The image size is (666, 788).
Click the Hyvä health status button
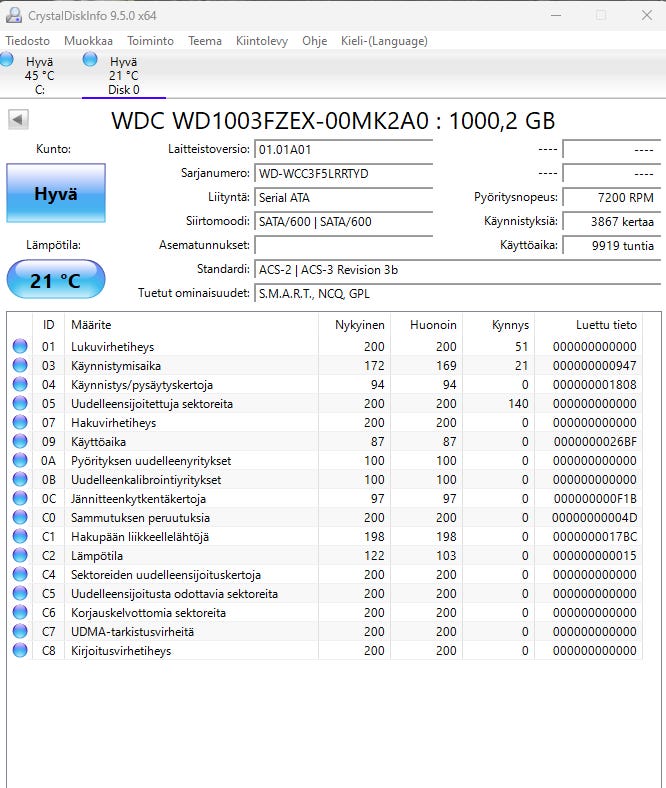point(56,193)
